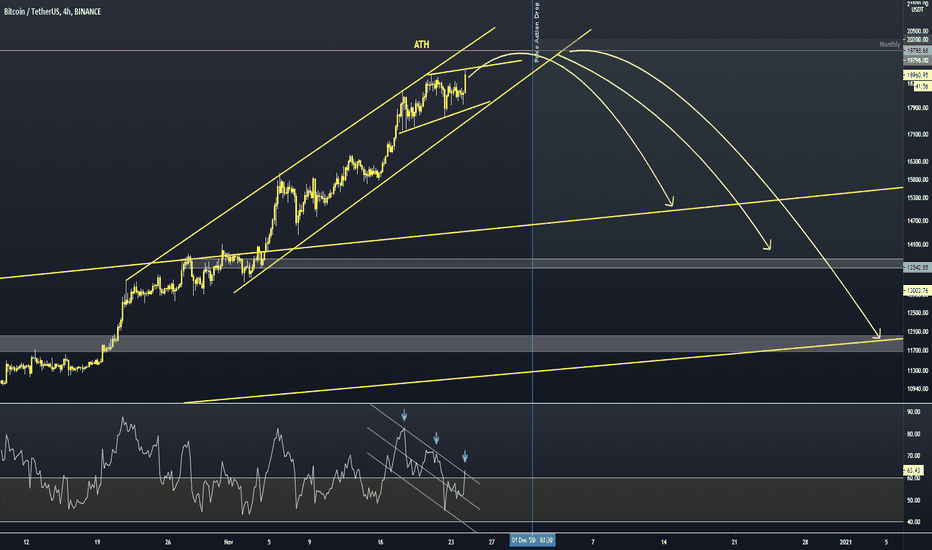Viewport: 932px width, 550px height.
Task: Click the 14 date on time axis
Action: point(664,542)
